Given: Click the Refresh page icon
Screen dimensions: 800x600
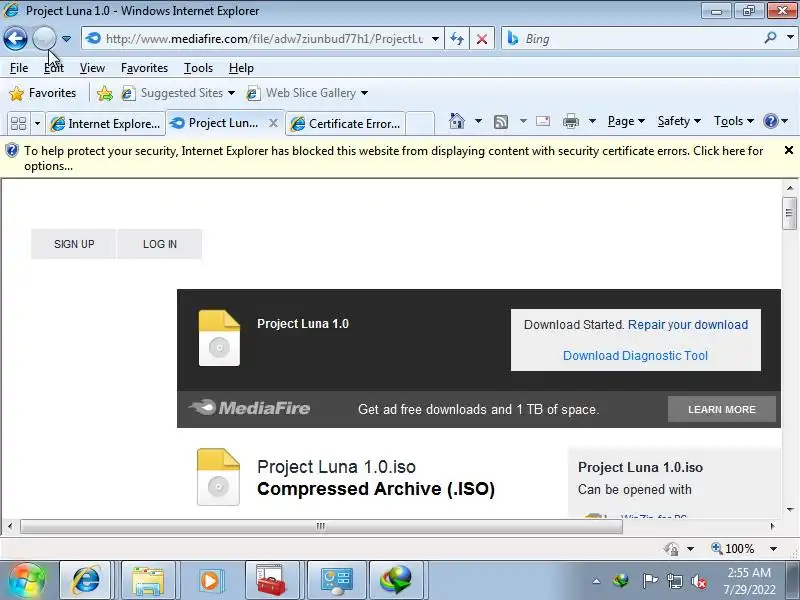Looking at the screenshot, I should click(457, 39).
